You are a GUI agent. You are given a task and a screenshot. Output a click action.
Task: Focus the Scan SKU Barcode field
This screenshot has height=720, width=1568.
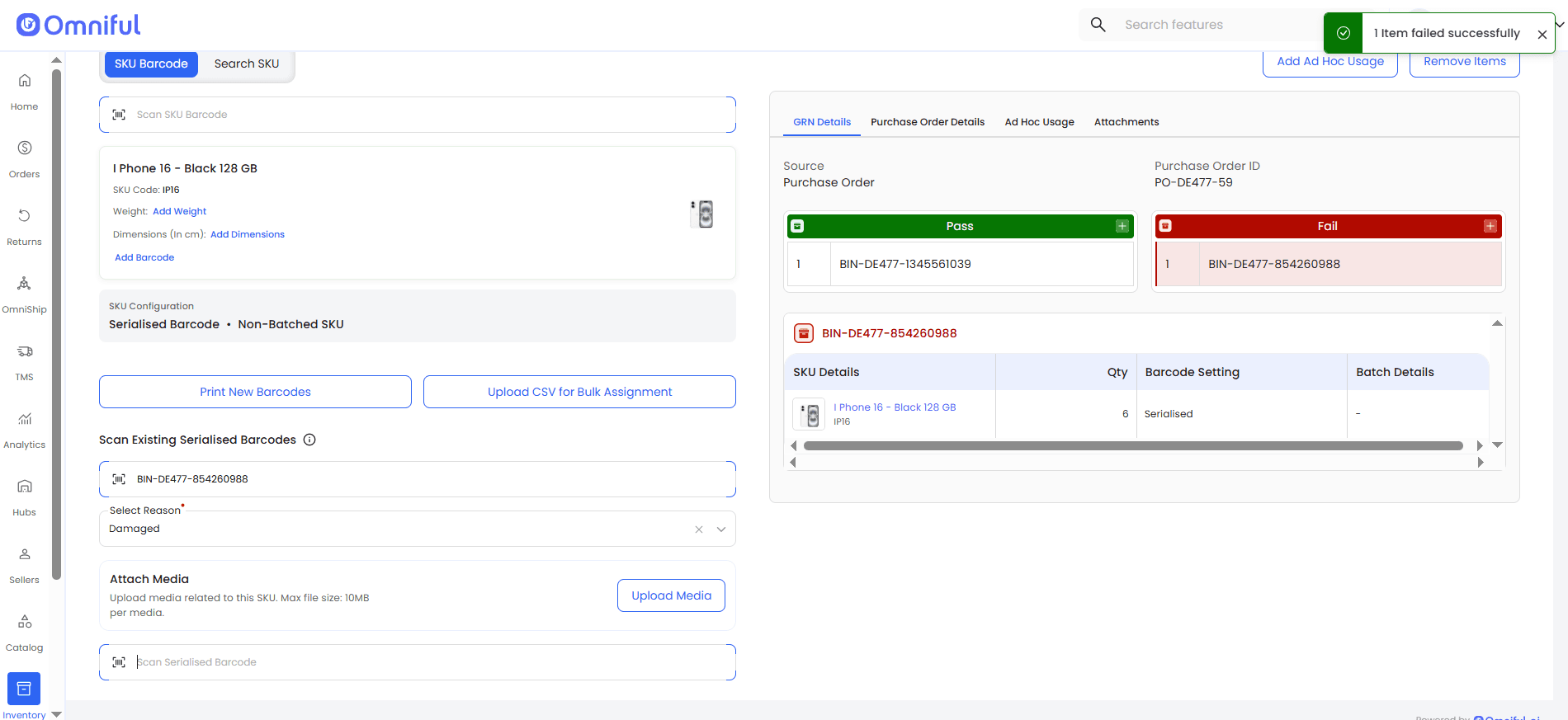click(418, 115)
